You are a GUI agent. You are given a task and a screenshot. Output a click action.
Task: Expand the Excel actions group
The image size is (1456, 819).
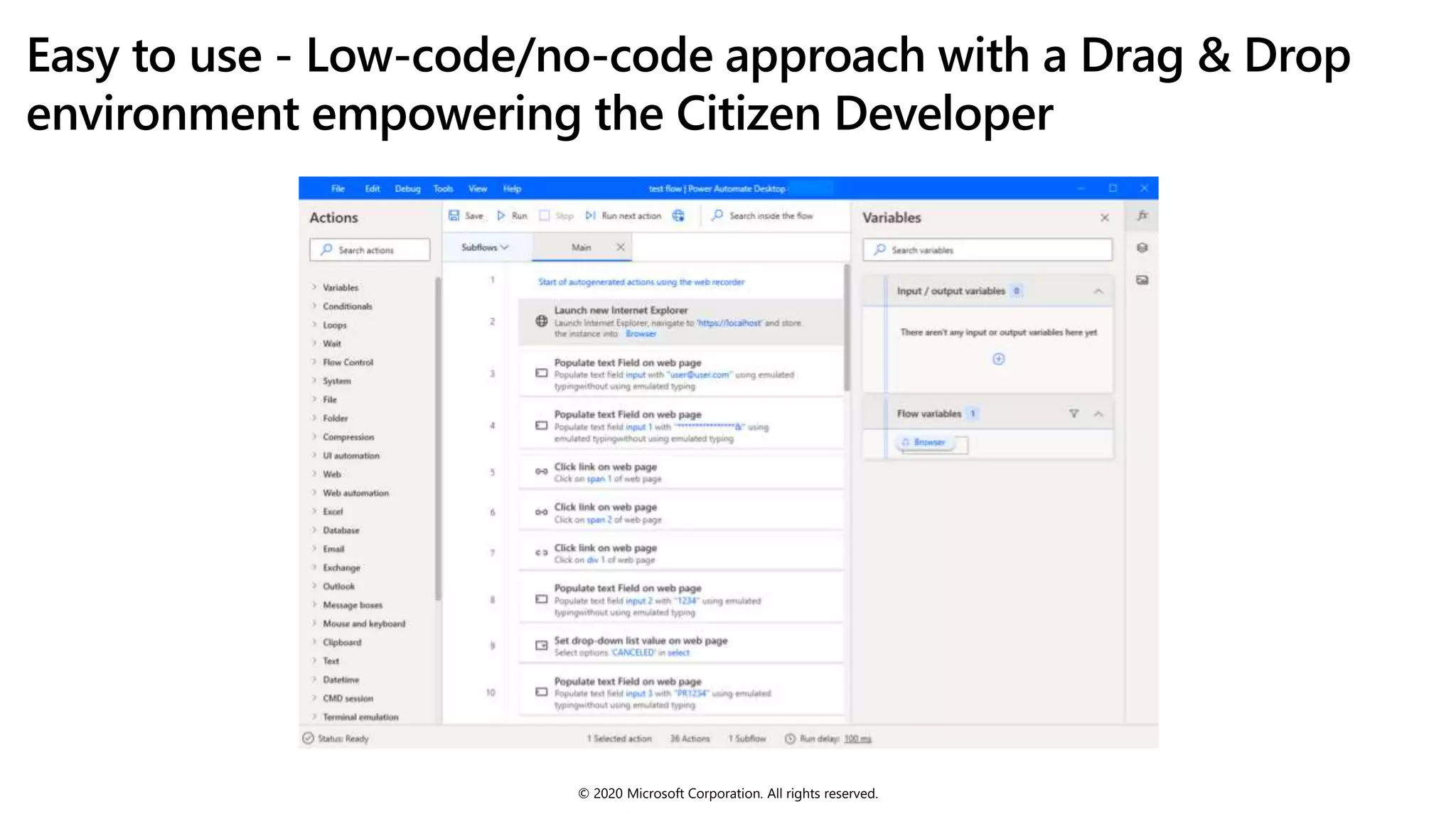(314, 511)
